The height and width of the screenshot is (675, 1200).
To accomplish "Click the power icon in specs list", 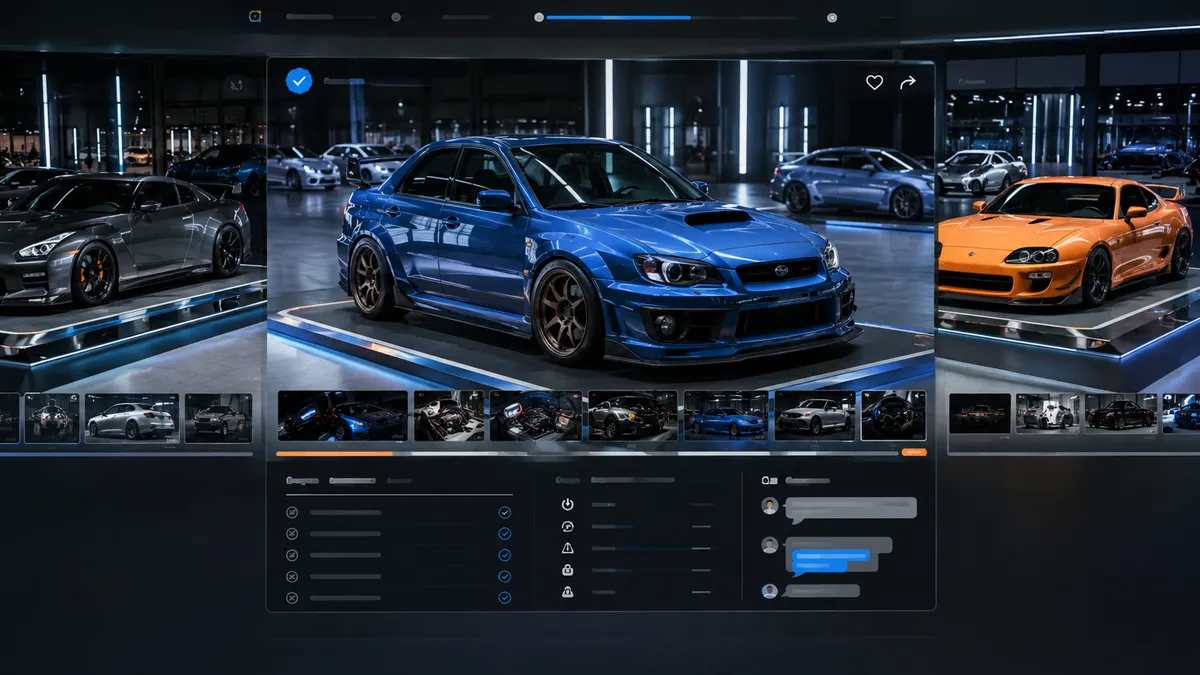I will [568, 505].
